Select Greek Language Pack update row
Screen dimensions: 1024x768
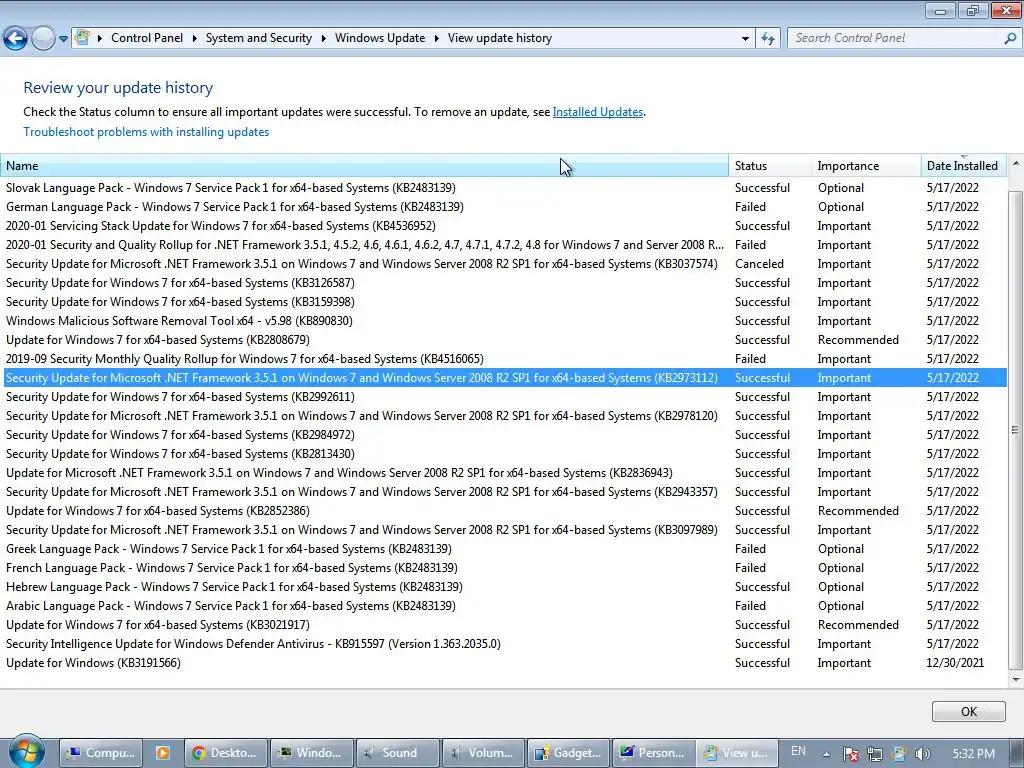505,549
